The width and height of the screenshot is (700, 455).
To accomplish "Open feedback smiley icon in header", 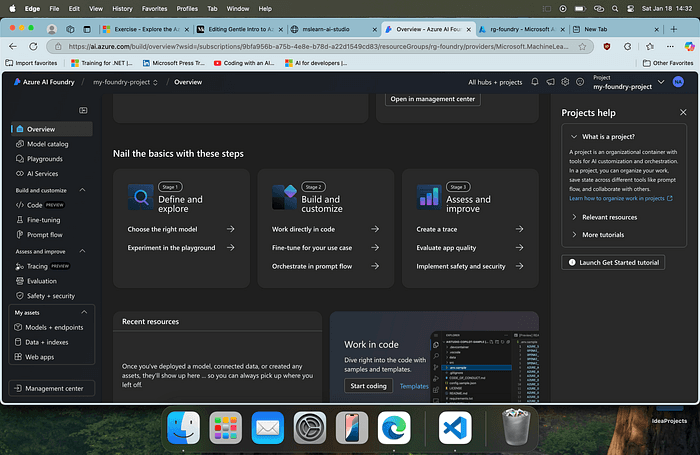I will (x=580, y=82).
